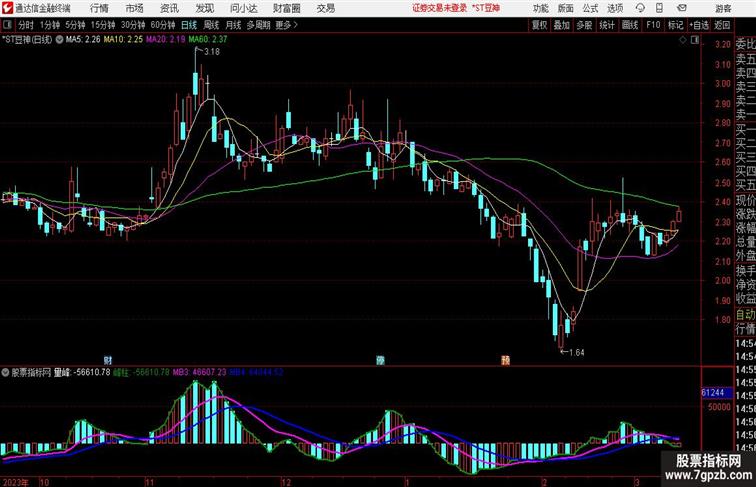Click the 2023年 date axis label
756x487 pixels.
pyautogui.click(x=15, y=482)
